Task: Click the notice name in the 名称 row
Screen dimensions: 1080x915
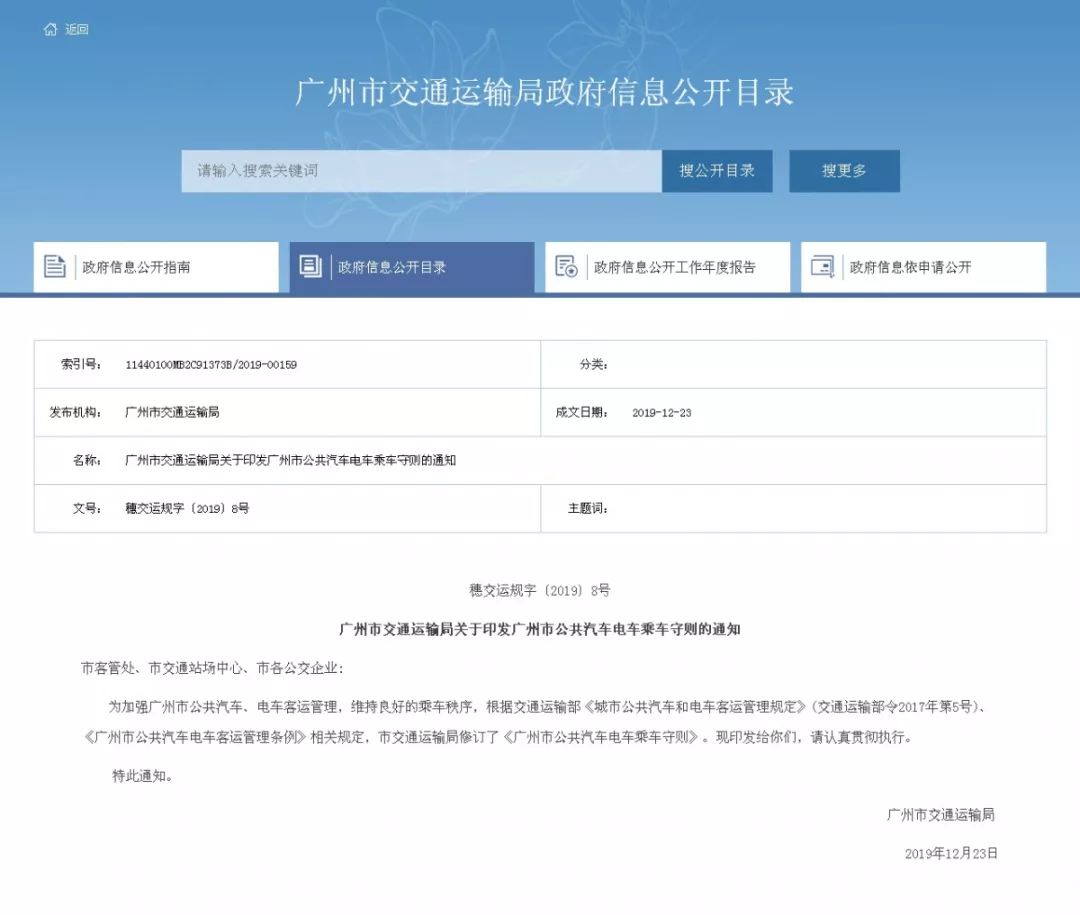Action: (290, 461)
